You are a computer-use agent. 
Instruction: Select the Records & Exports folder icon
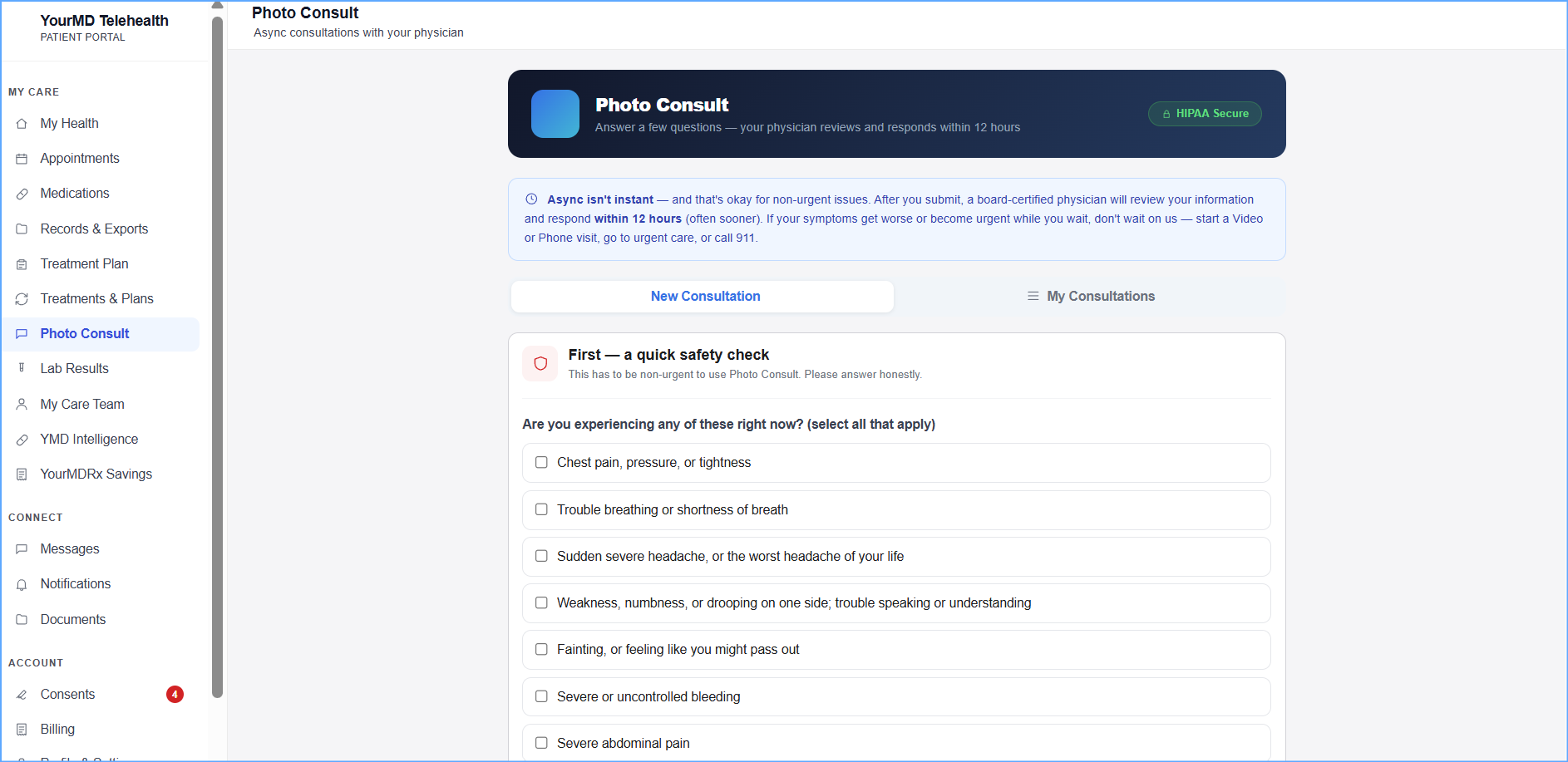22,229
